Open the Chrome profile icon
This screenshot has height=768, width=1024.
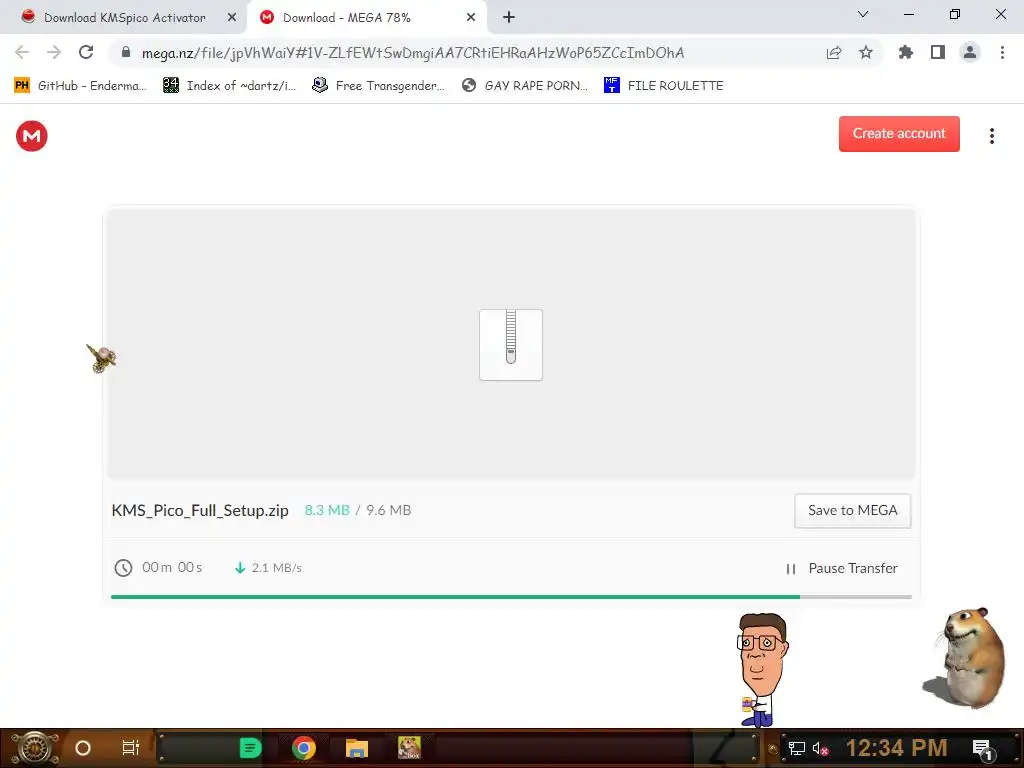(970, 52)
